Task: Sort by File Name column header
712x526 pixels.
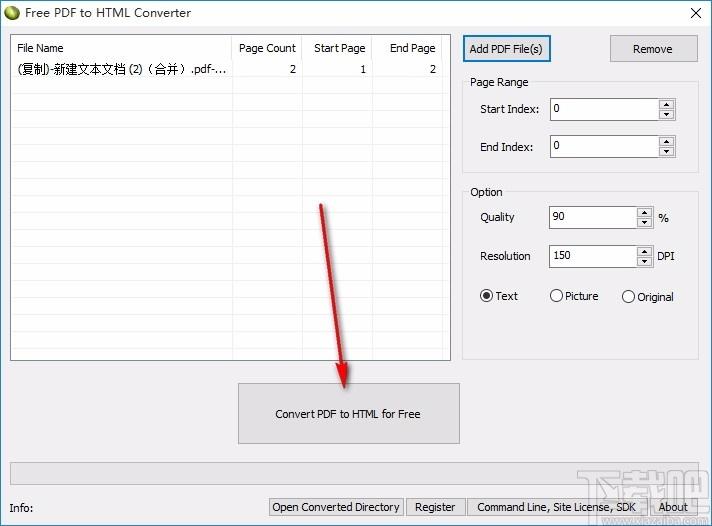Action: tap(122, 48)
